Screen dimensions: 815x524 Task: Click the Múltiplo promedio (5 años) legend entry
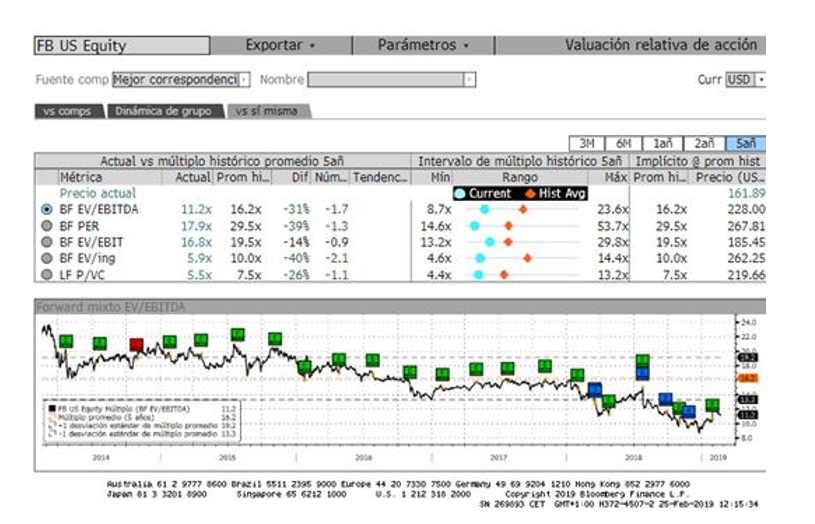106,417
